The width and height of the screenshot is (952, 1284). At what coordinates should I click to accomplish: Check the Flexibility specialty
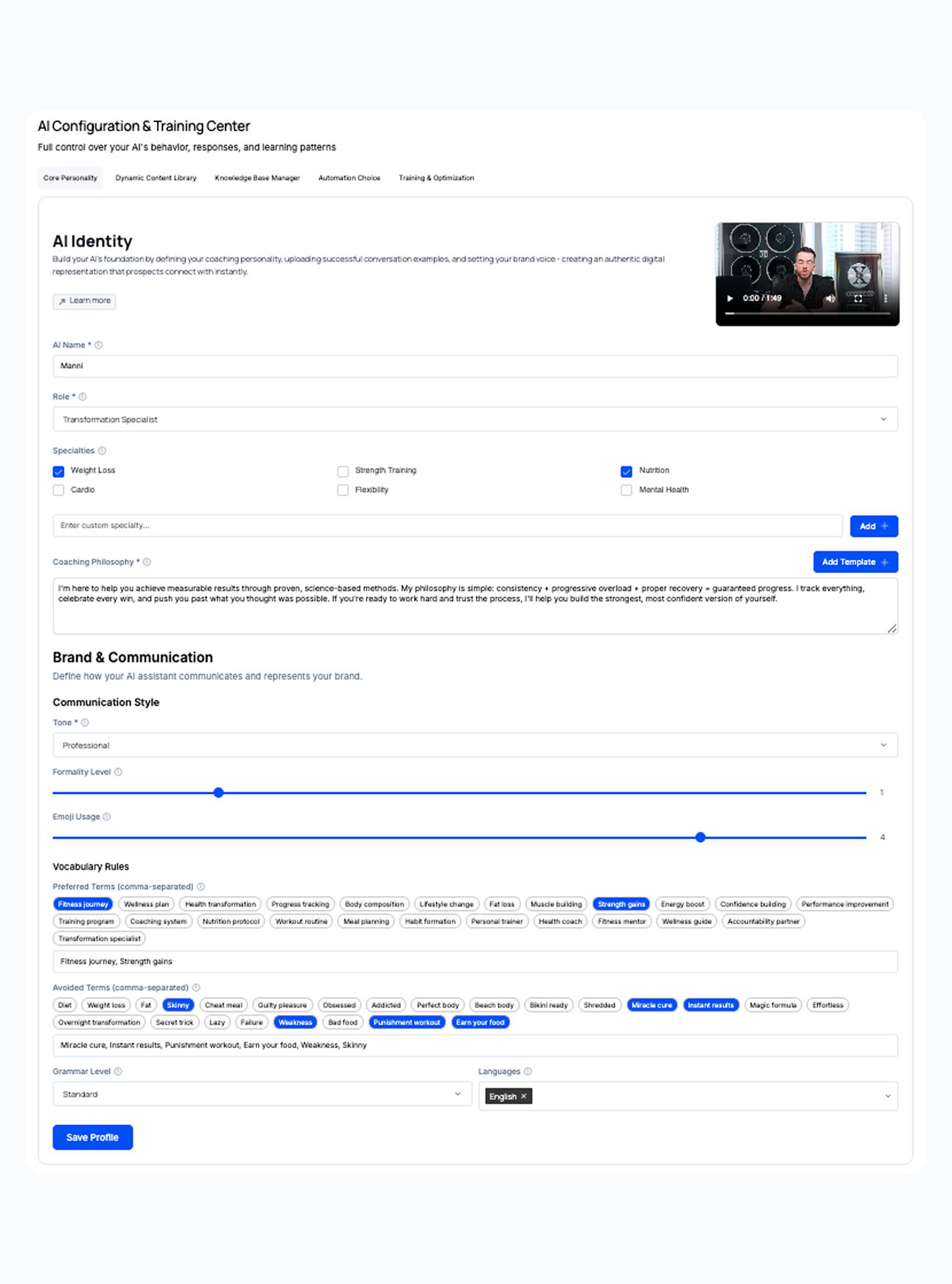[x=343, y=490]
